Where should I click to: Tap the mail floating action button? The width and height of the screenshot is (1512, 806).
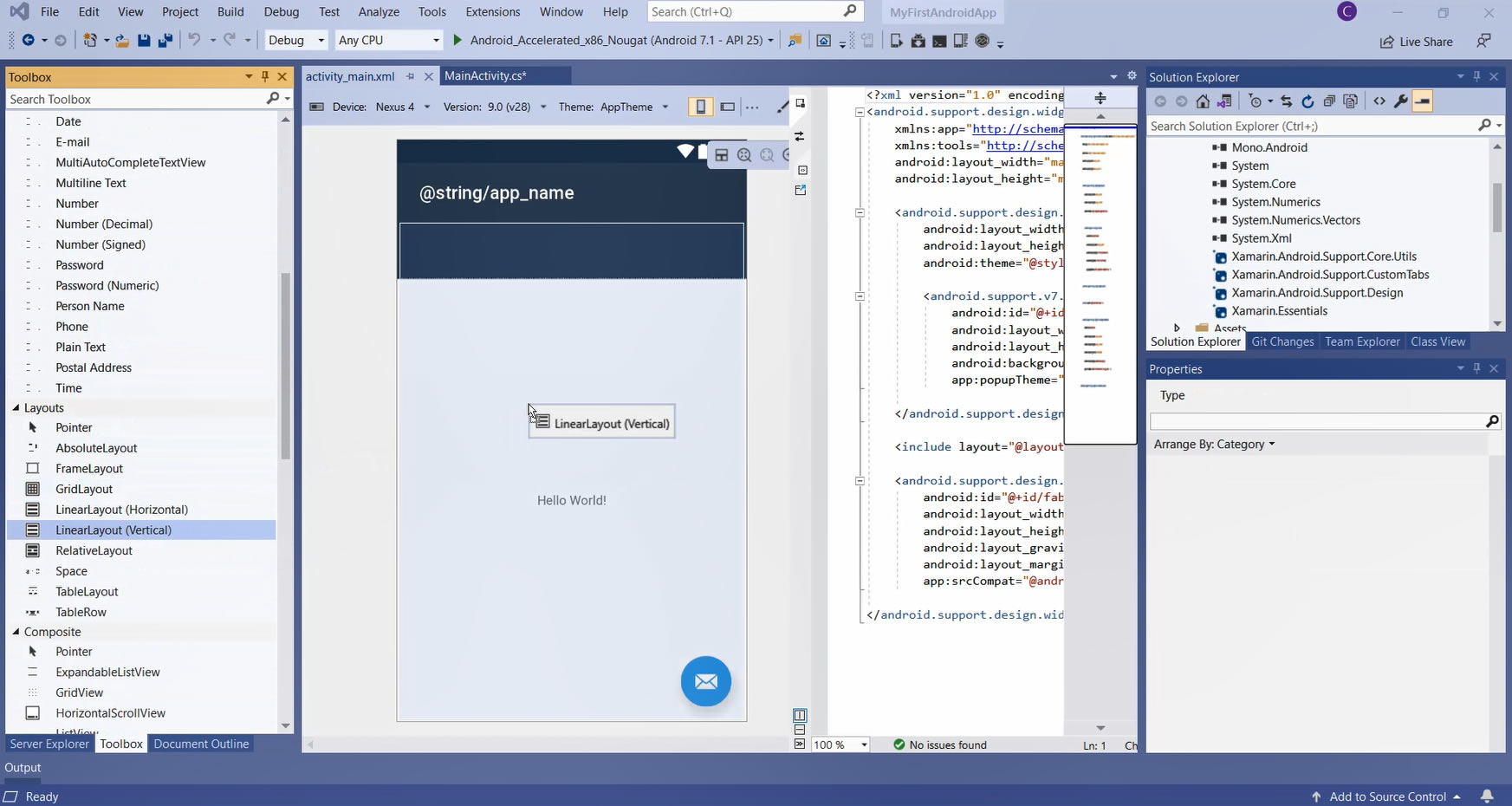(705, 681)
